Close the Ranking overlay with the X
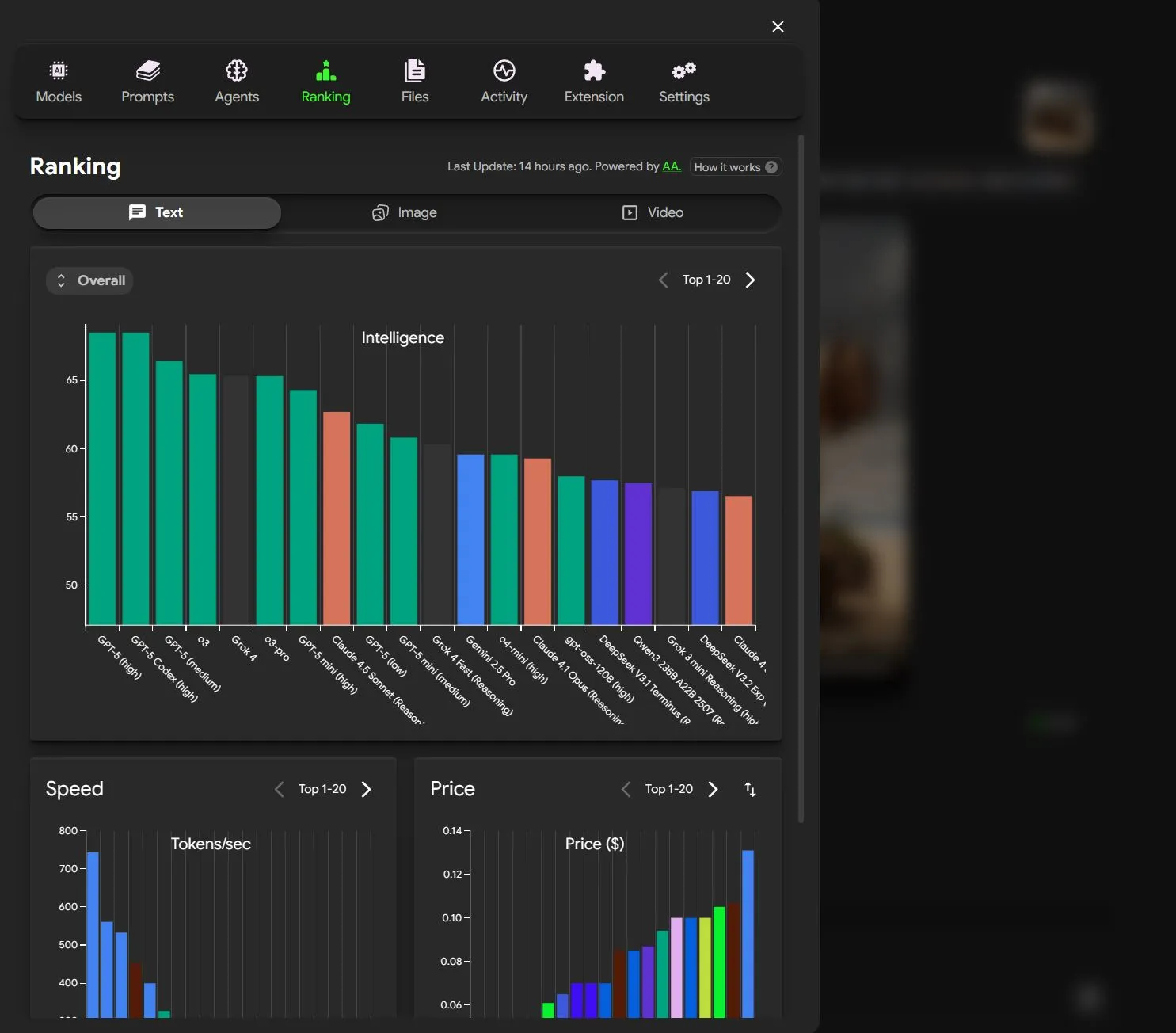This screenshot has width=1176, height=1033. pos(777,26)
